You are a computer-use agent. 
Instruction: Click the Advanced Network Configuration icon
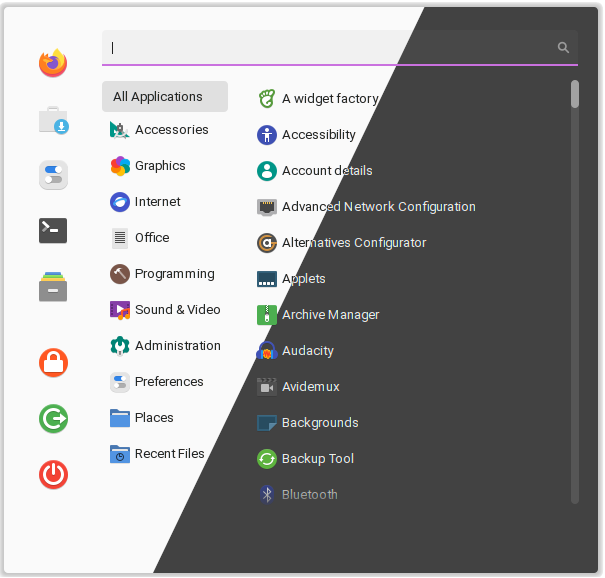[x=267, y=207]
